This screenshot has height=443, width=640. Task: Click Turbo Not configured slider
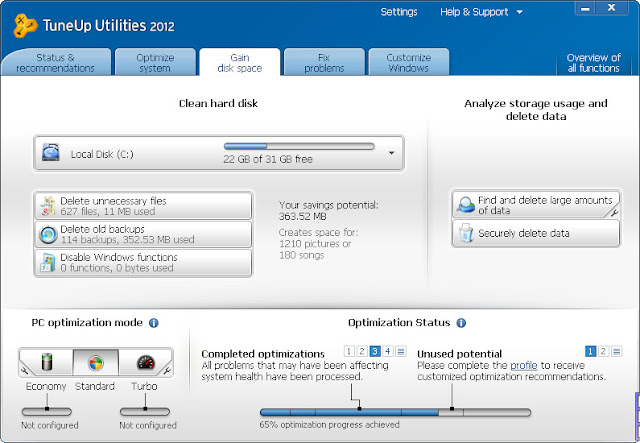pos(145,412)
